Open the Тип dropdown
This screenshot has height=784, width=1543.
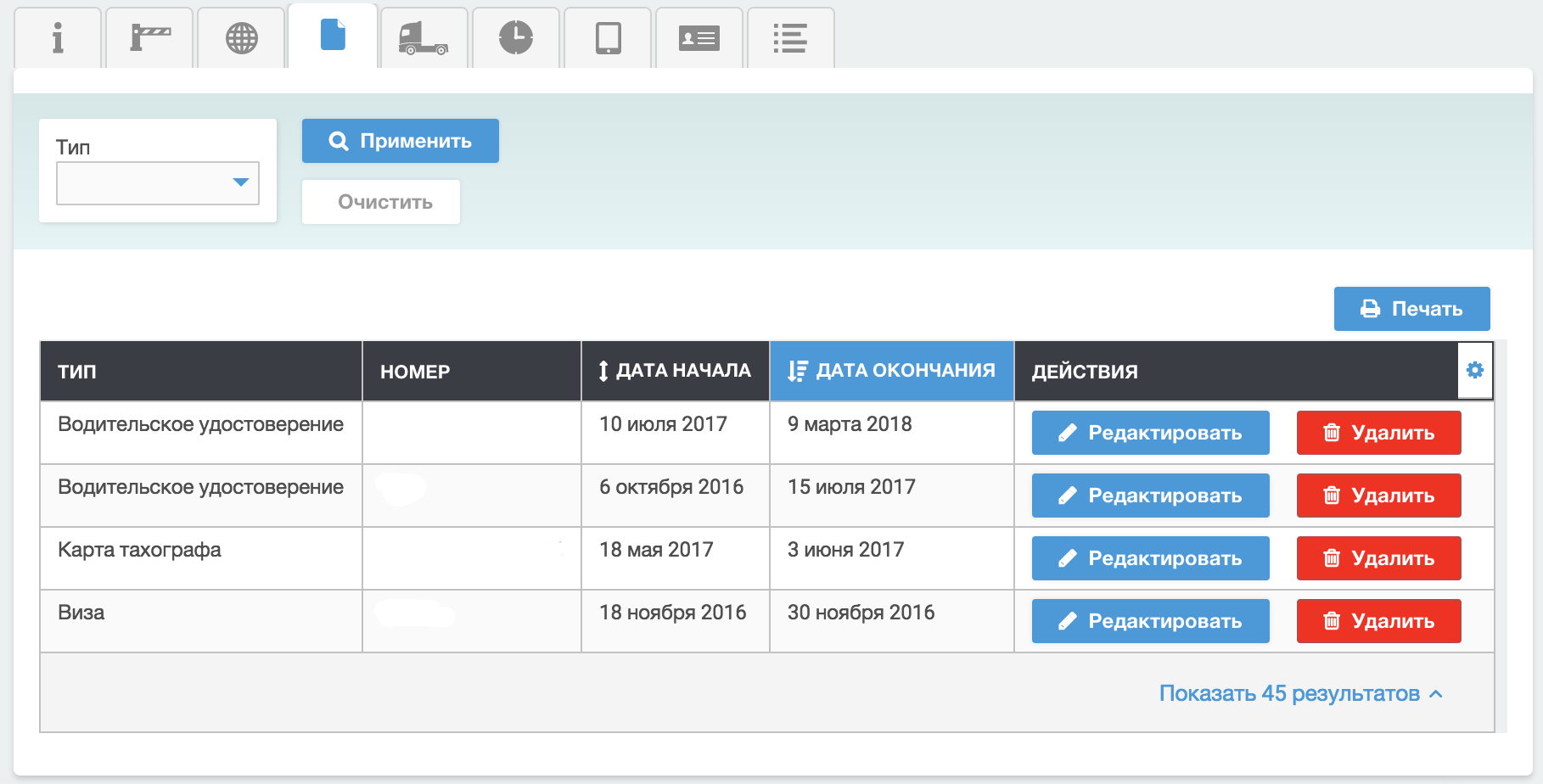[x=158, y=183]
